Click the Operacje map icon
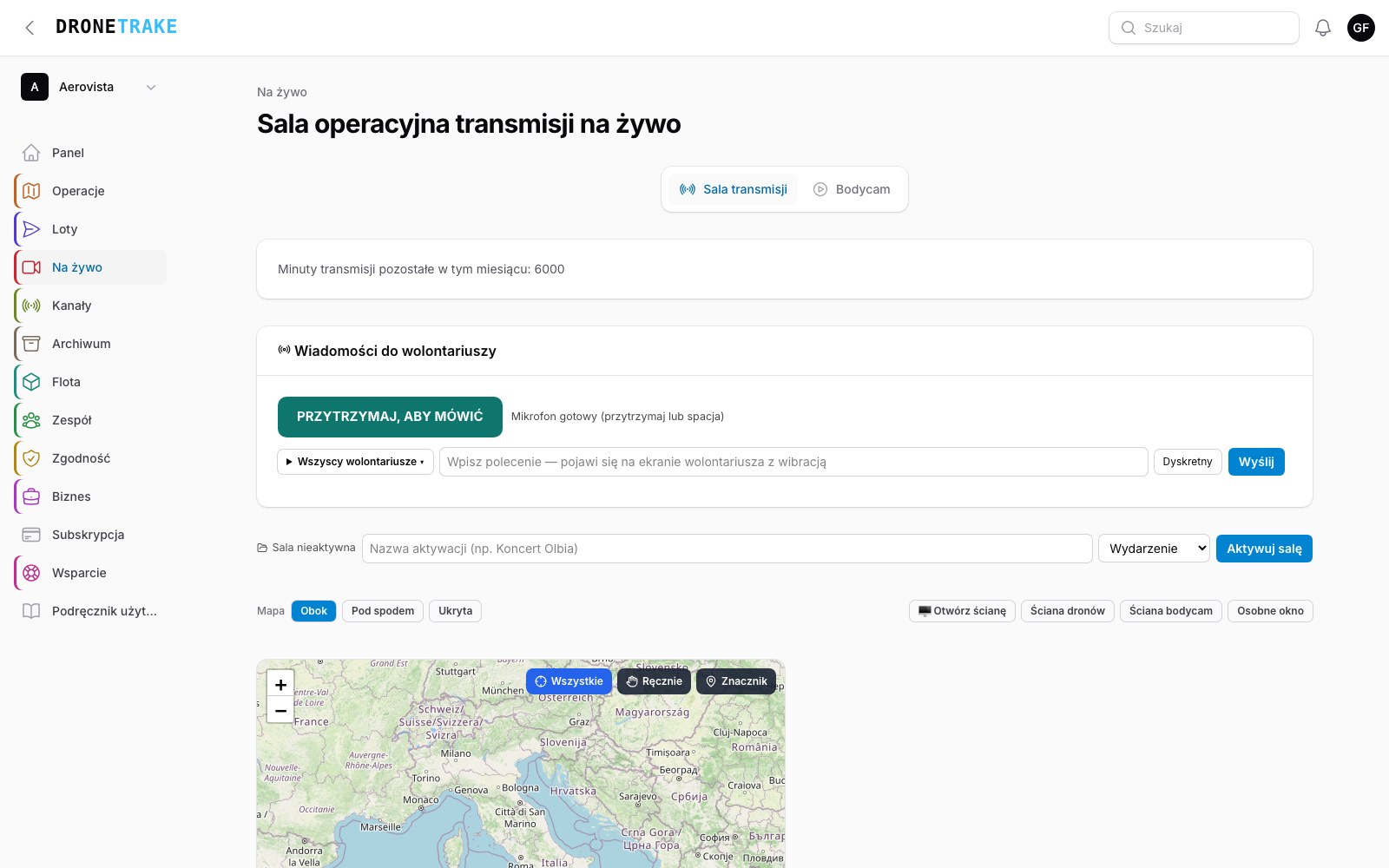Screen dimensions: 1389x868 click(31, 191)
